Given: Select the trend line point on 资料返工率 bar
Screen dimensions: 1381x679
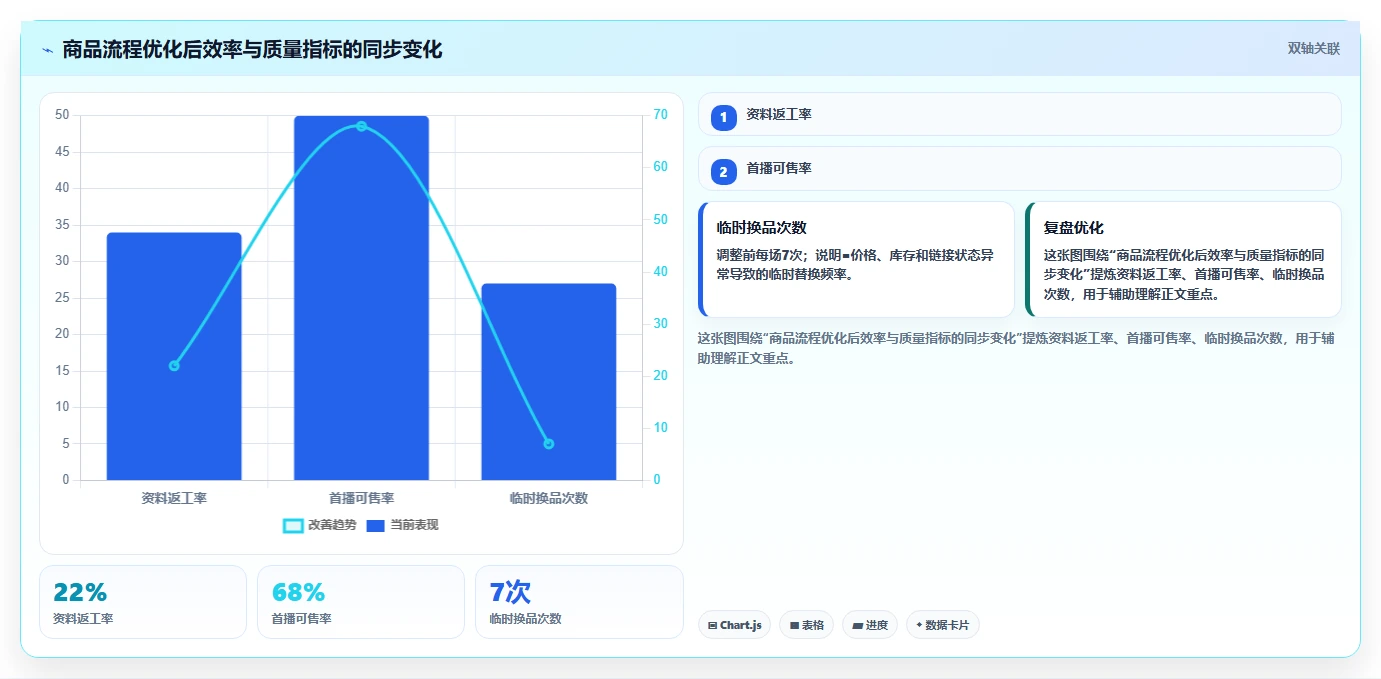Looking at the screenshot, I should coord(174,366).
